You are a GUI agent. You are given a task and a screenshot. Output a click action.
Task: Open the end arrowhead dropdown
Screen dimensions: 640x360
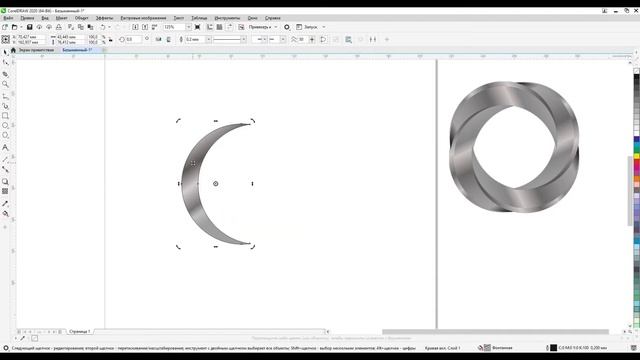click(x=283, y=40)
